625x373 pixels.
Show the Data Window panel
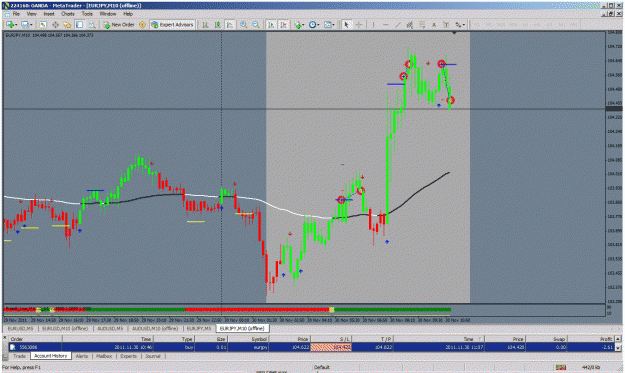[x=55, y=25]
